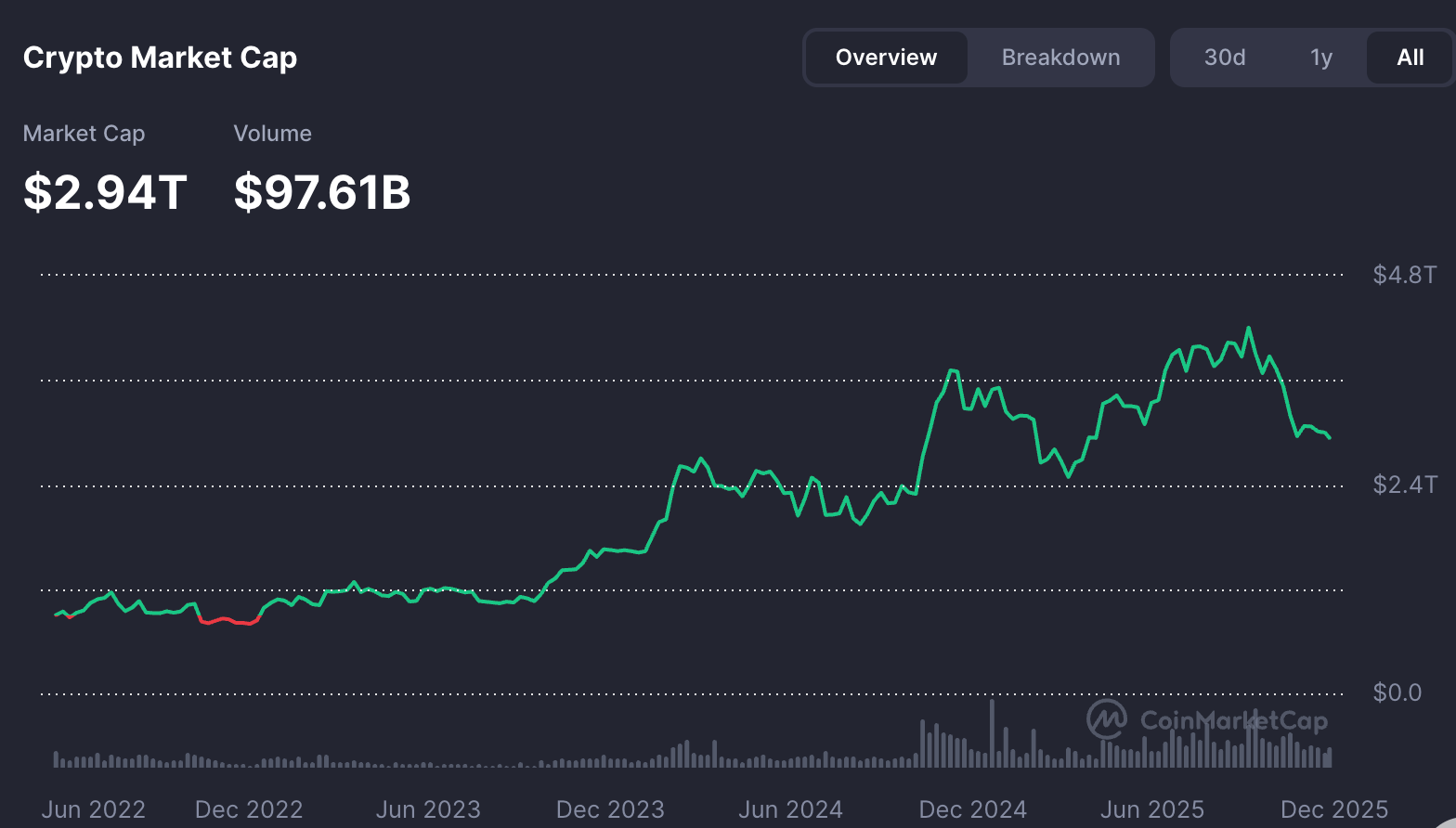Click the $2.94T market cap value
Image resolution: width=1456 pixels, height=828 pixels.
(105, 192)
